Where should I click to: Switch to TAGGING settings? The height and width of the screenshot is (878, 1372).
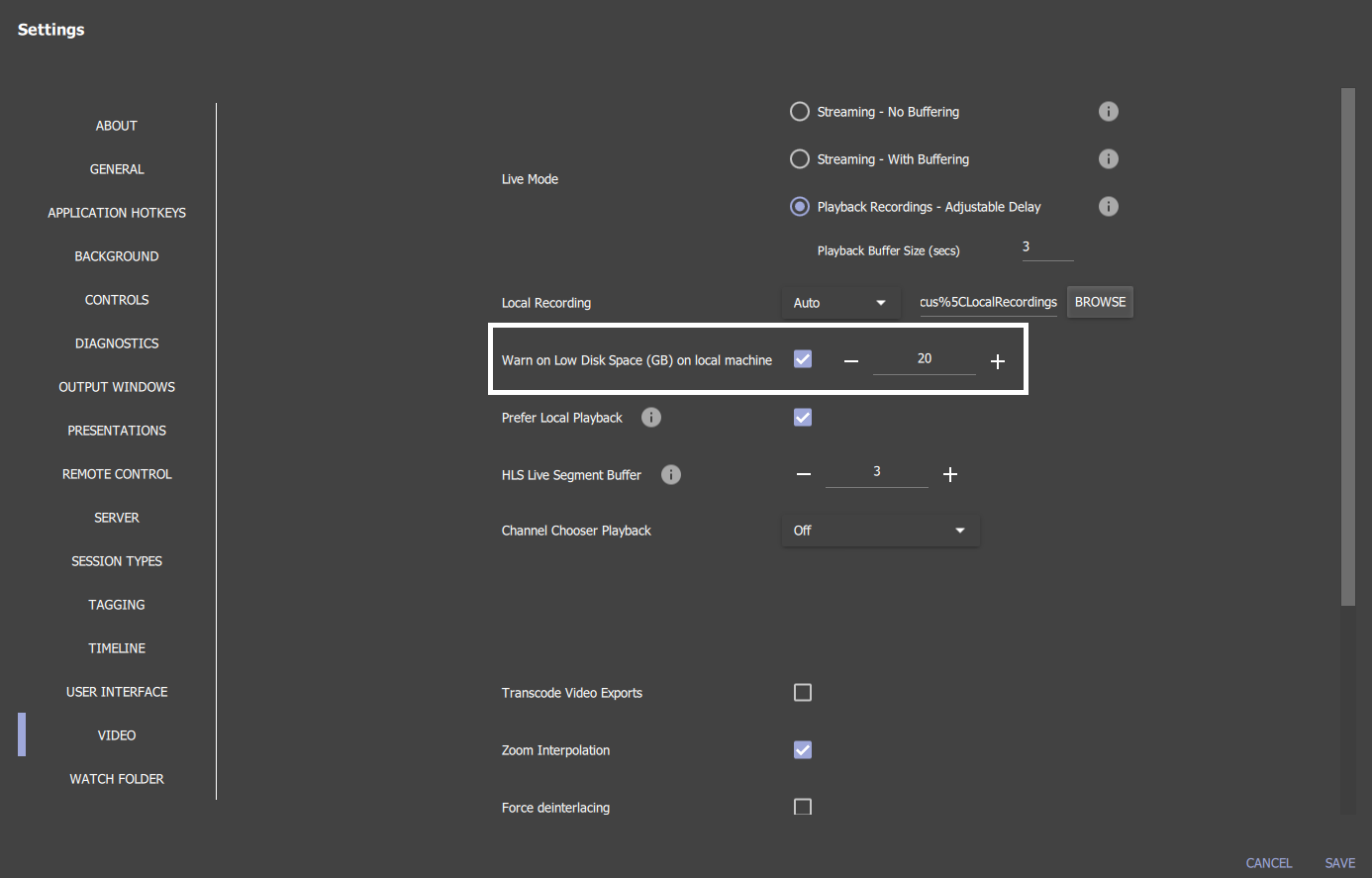coord(117,605)
